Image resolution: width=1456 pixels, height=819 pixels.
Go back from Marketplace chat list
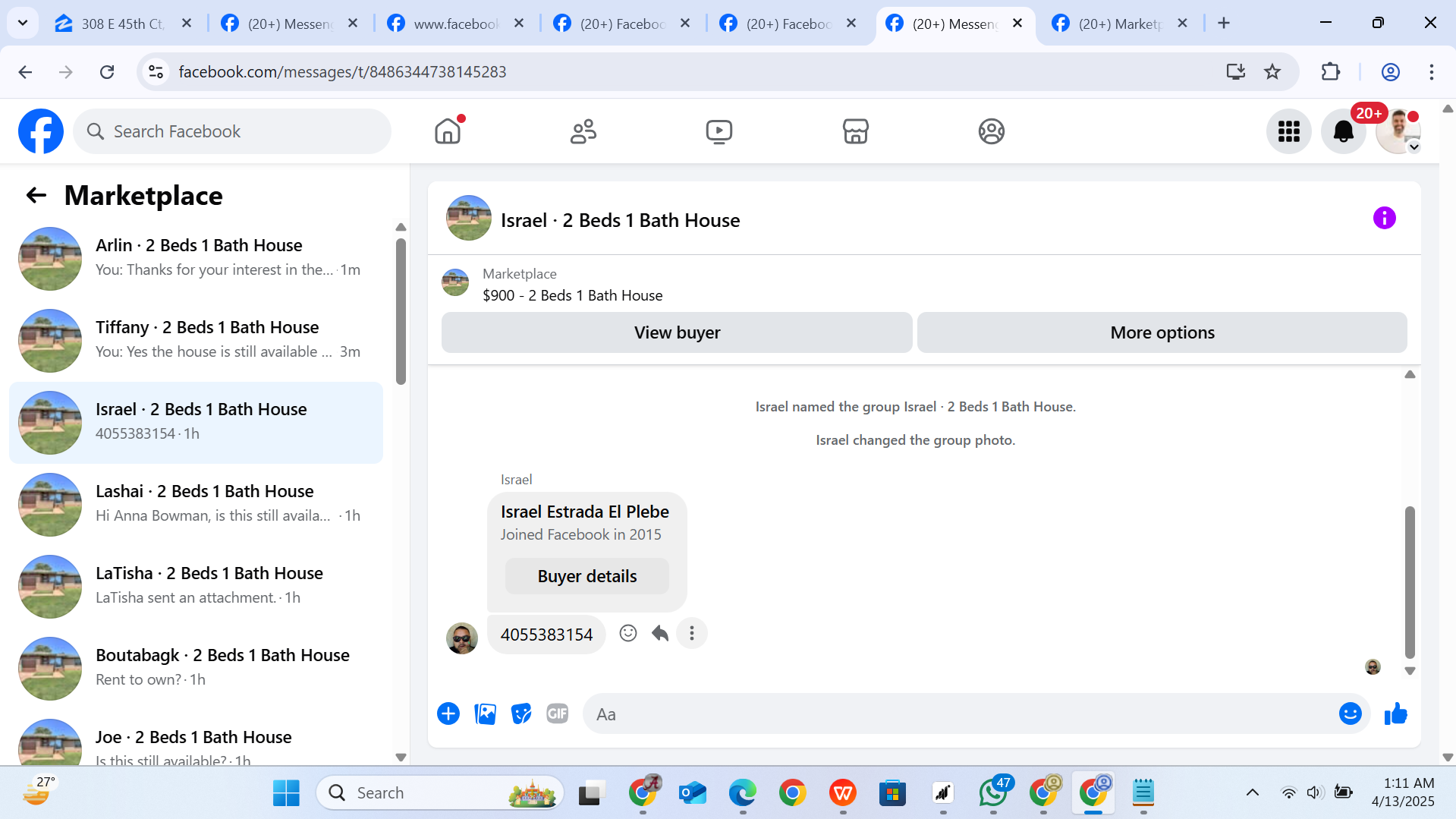pos(36,196)
